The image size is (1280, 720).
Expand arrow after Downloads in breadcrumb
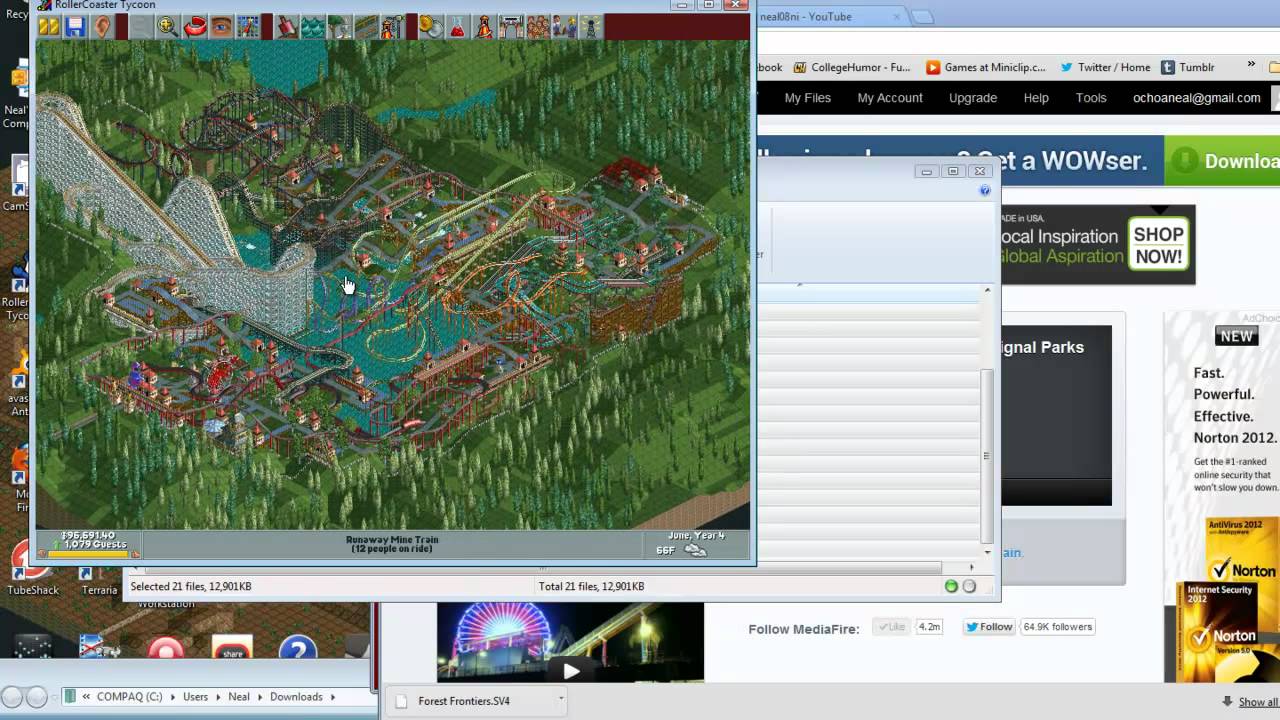(x=333, y=696)
